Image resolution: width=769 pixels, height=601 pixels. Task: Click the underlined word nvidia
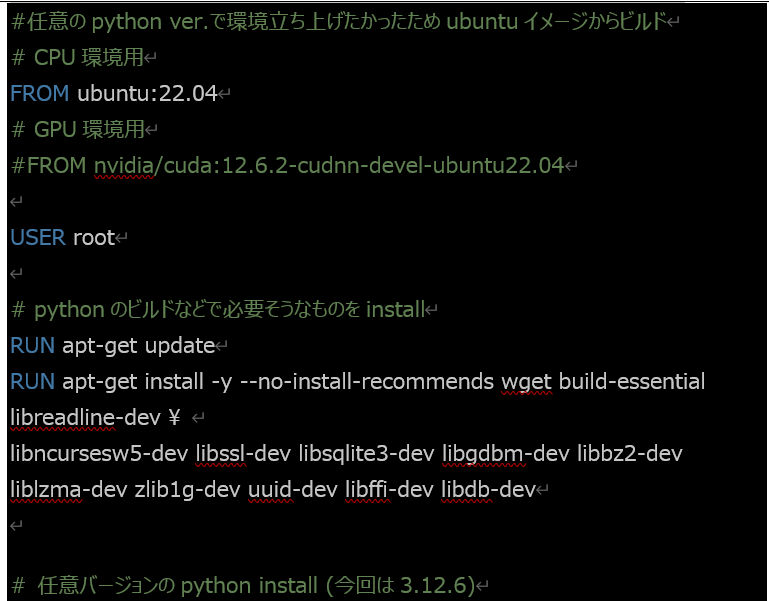tap(120, 166)
